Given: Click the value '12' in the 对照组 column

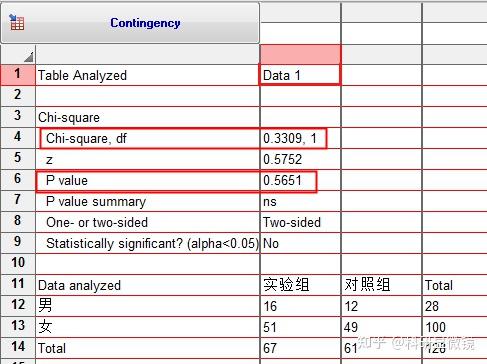Looking at the screenshot, I should click(351, 306).
